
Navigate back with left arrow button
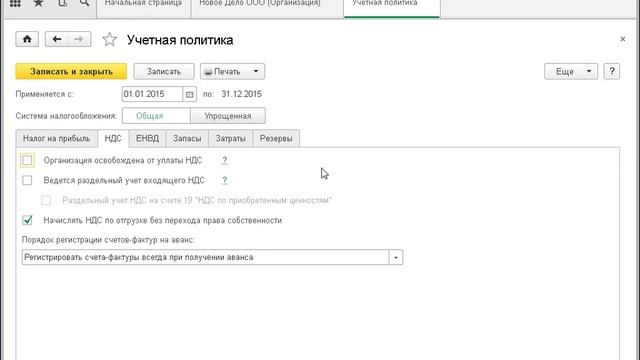click(x=57, y=39)
